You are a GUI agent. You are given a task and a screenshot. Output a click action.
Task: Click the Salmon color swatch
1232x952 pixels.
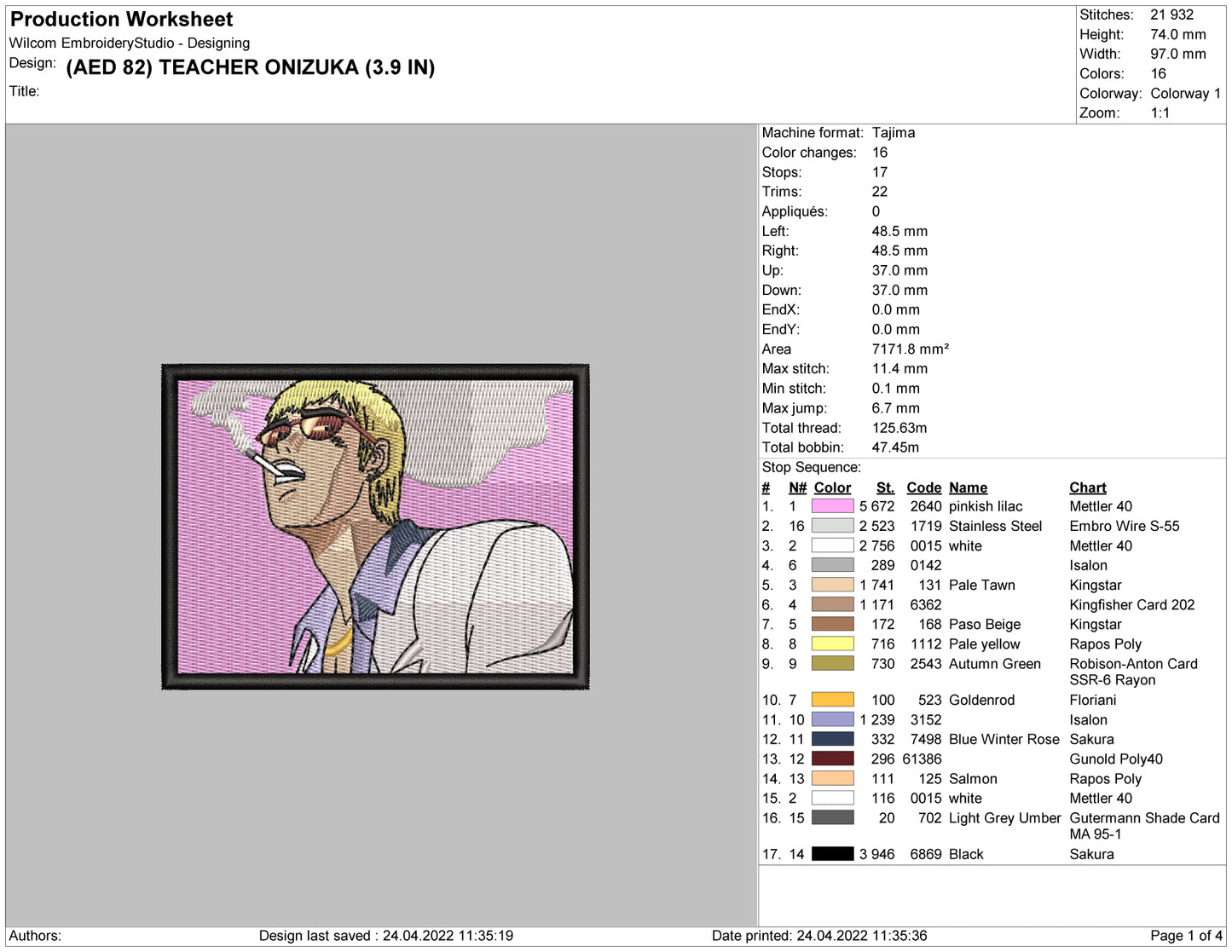832,778
